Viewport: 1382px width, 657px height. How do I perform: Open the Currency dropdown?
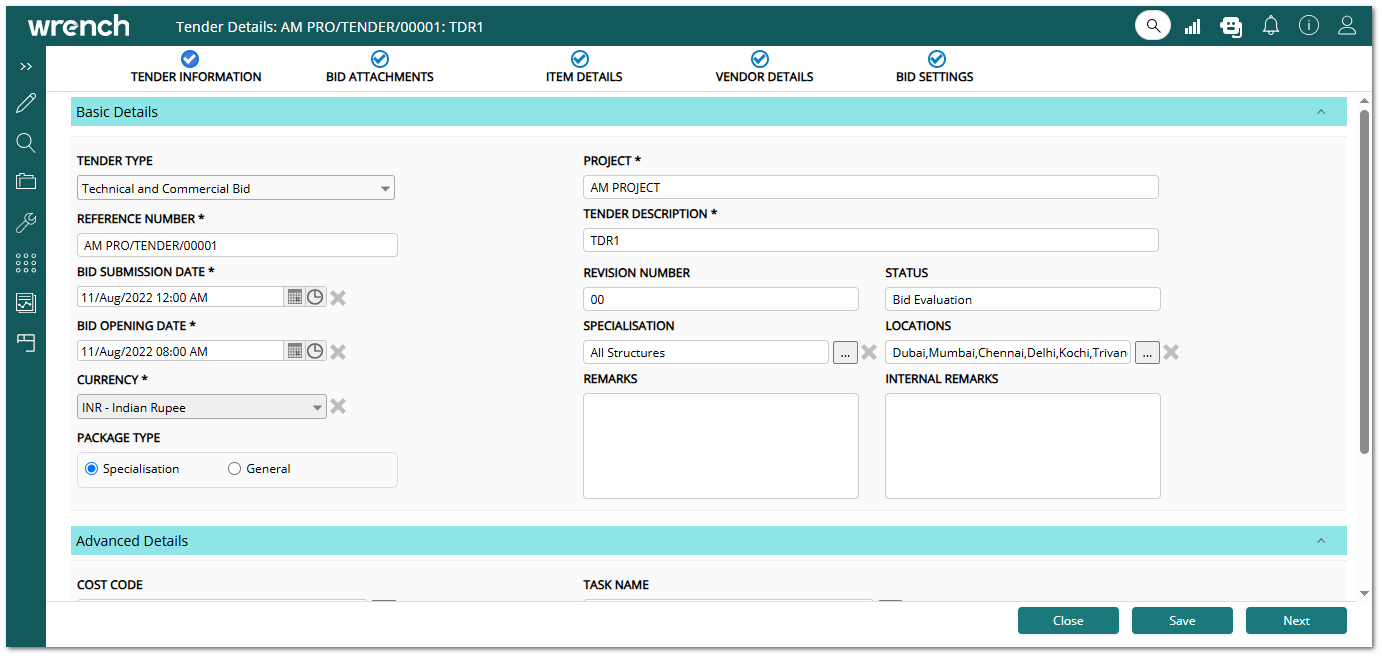202,407
